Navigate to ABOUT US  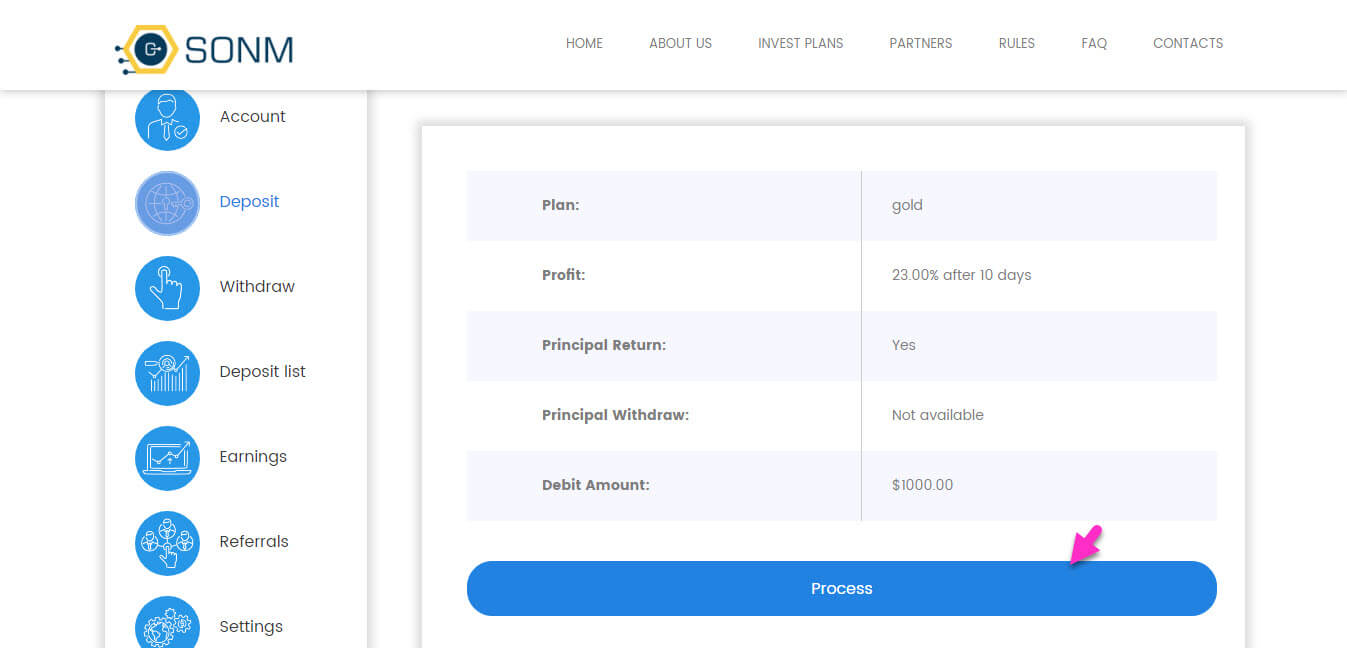pyautogui.click(x=680, y=43)
